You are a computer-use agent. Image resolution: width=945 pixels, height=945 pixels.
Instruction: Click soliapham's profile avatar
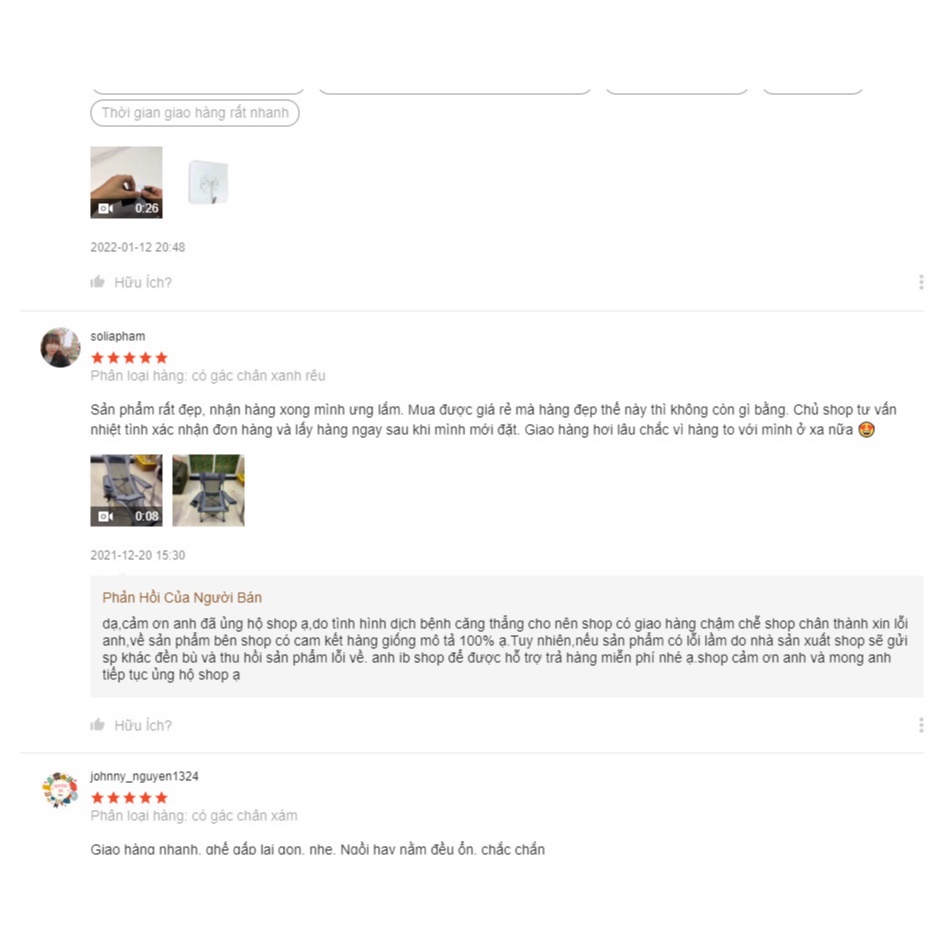(x=60, y=347)
